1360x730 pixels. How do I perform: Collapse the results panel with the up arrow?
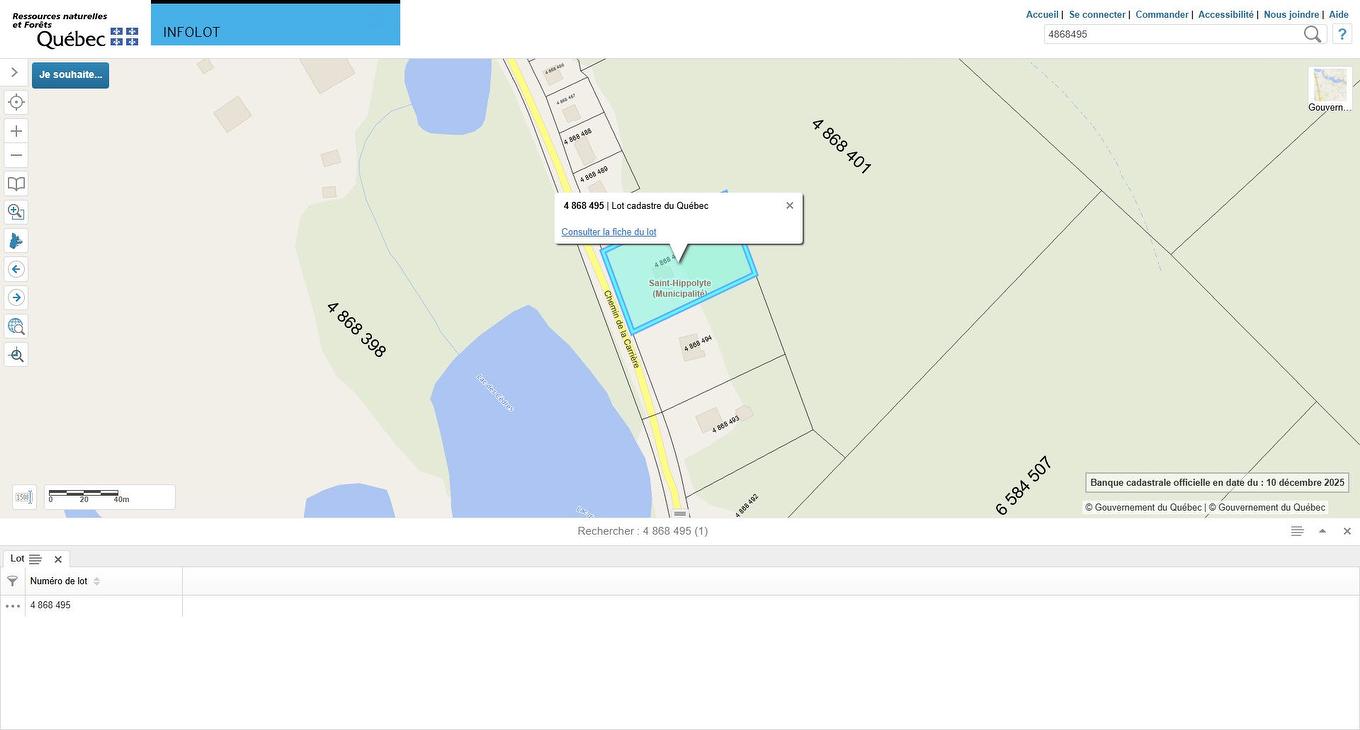click(x=1322, y=531)
